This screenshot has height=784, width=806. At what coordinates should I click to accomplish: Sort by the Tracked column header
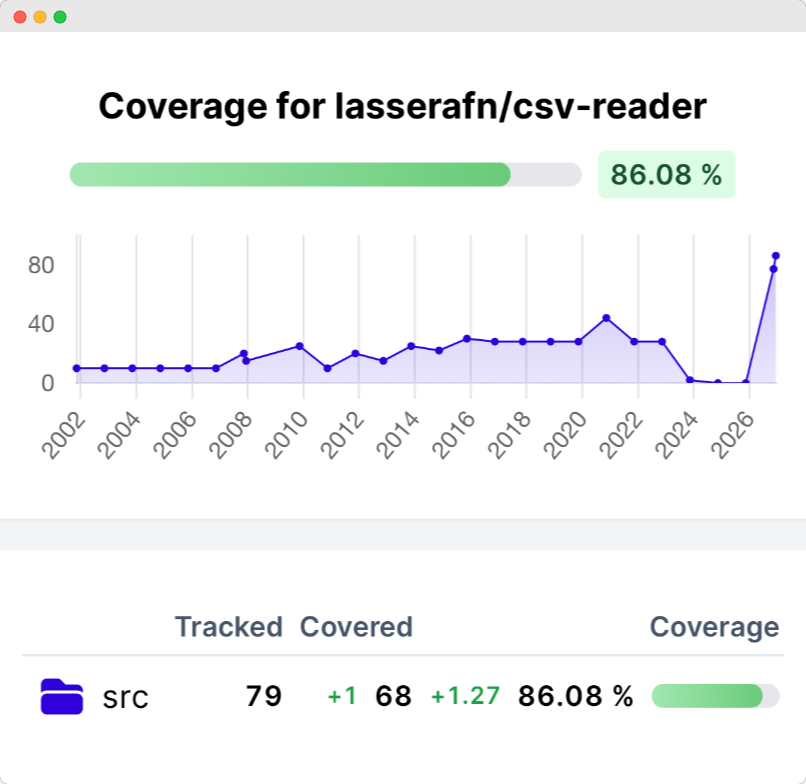pyautogui.click(x=228, y=627)
